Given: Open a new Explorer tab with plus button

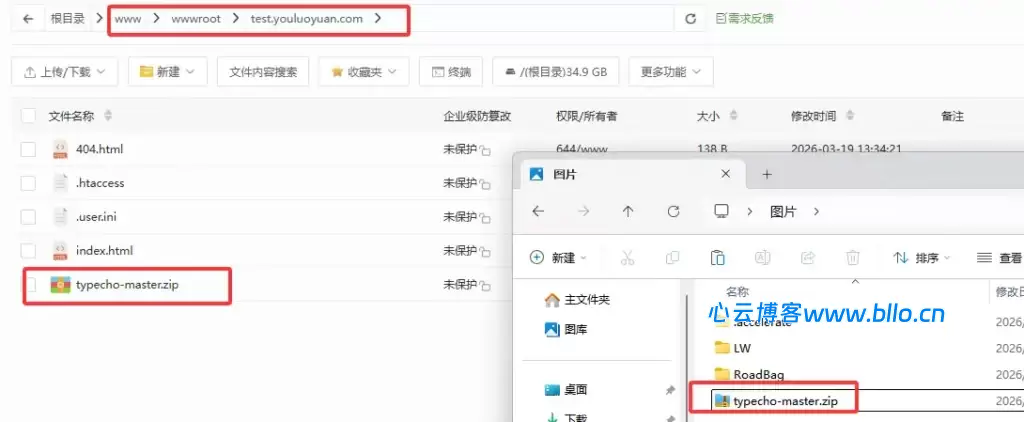Looking at the screenshot, I should 767,174.
